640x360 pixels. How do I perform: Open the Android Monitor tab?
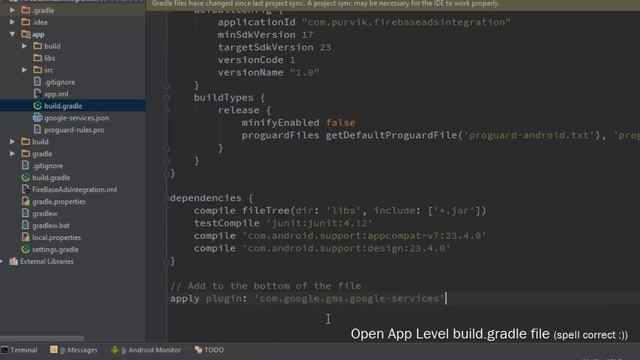coord(146,350)
